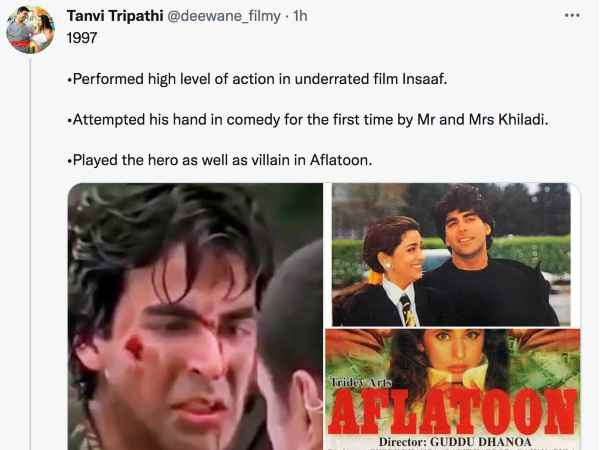600x450 pixels.
Task: Click the Tridev Arts label on the poster
Action: [x=360, y=382]
